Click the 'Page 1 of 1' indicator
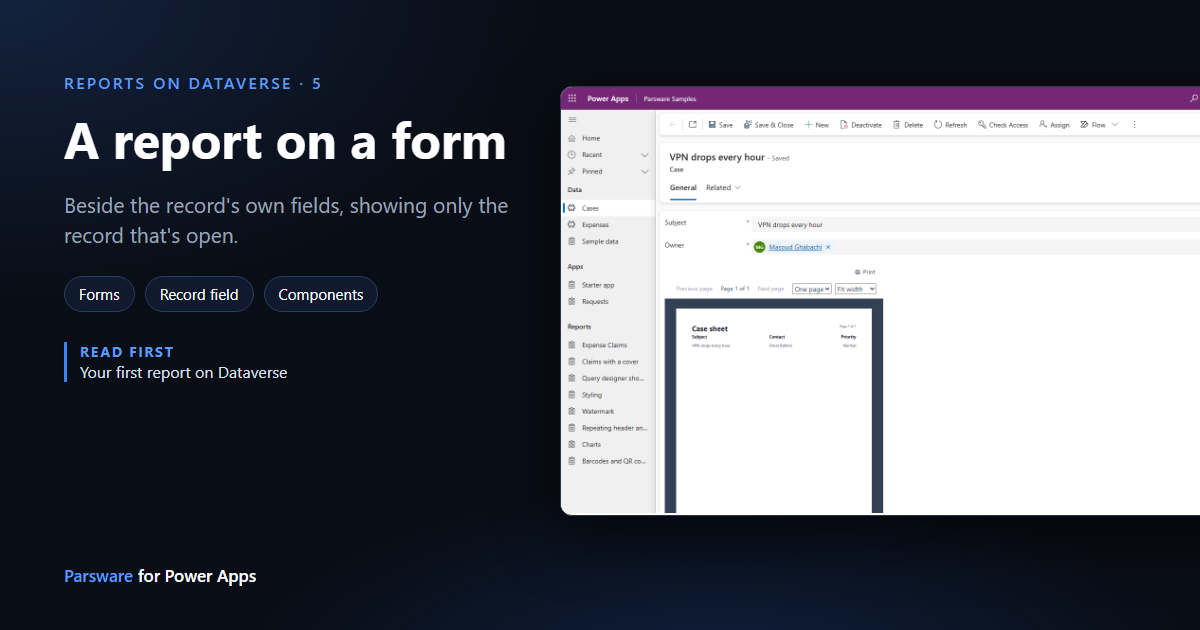Screen dimensions: 1200x630 click(x=735, y=288)
